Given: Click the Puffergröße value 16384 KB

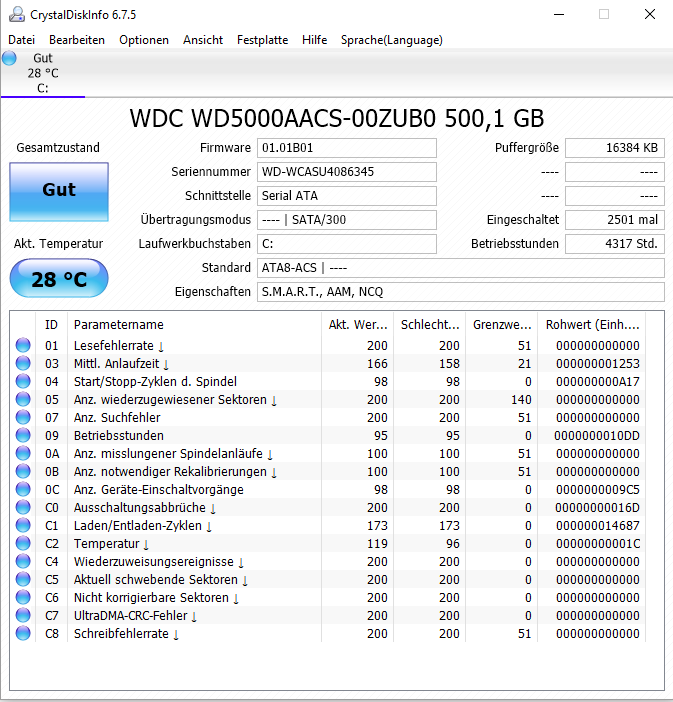Looking at the screenshot, I should (x=615, y=148).
